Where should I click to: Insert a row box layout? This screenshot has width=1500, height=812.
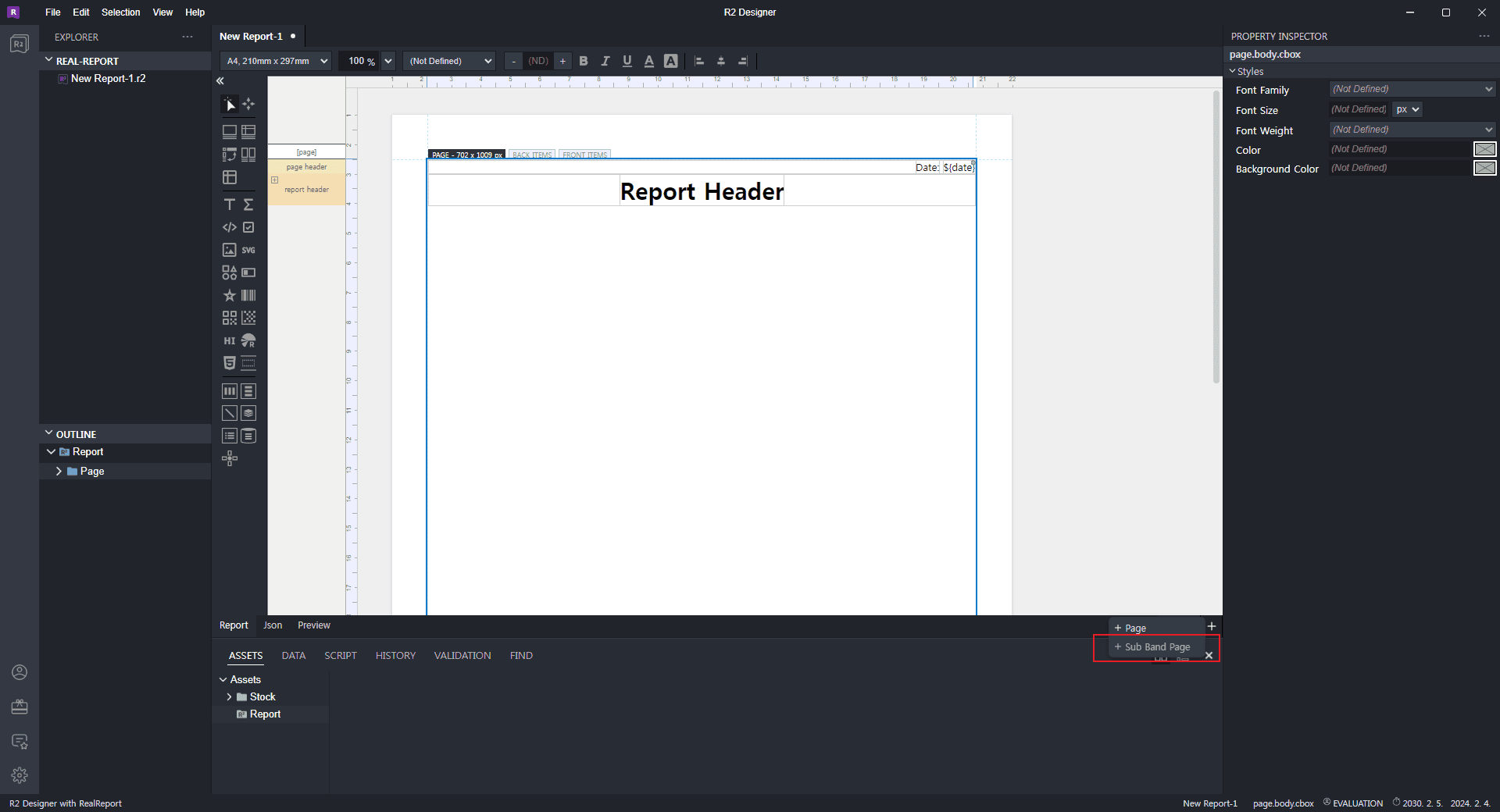[248, 391]
